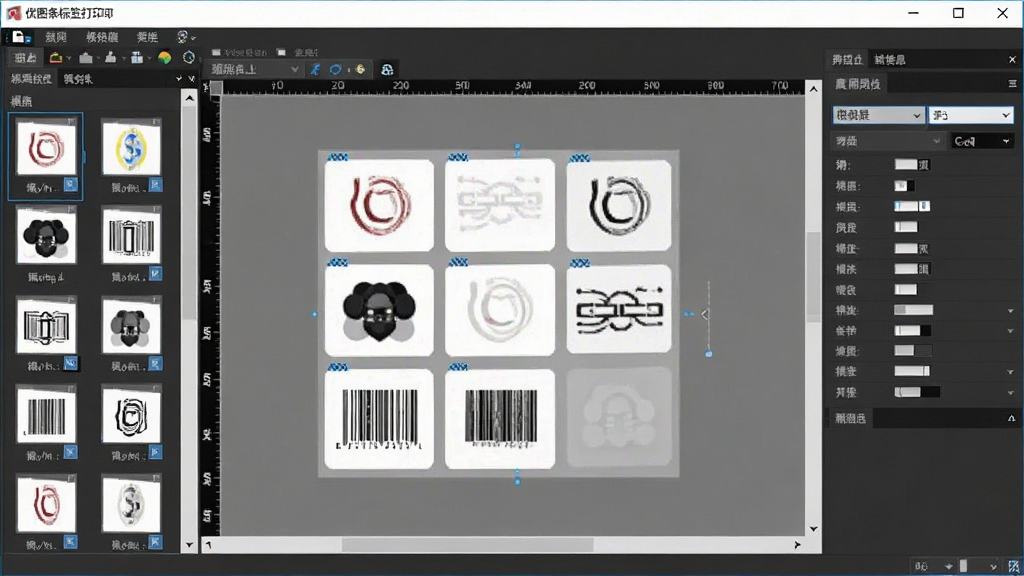This screenshot has height=576, width=1024.
Task: Open the gear icon menu in the menu bar
Action: coord(184,37)
